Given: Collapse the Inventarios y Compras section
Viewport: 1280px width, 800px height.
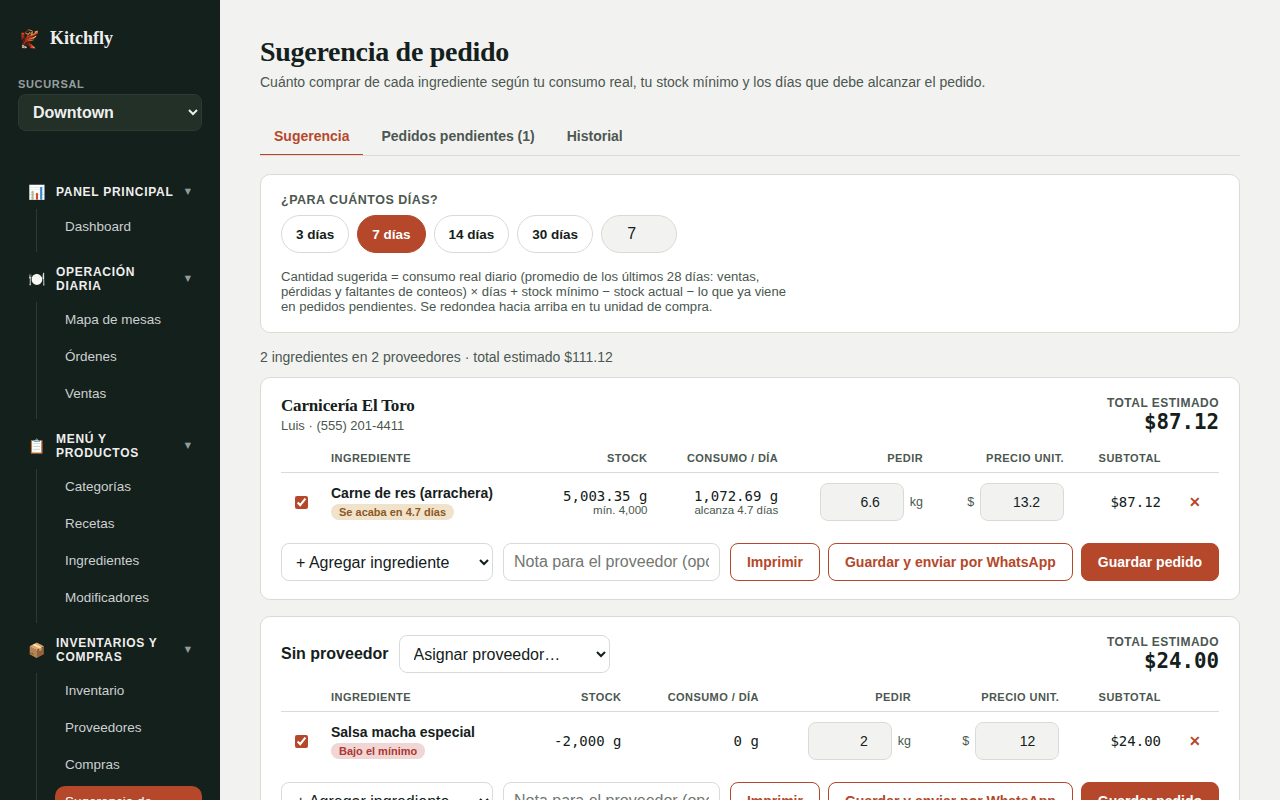Looking at the screenshot, I should pyautogui.click(x=188, y=649).
